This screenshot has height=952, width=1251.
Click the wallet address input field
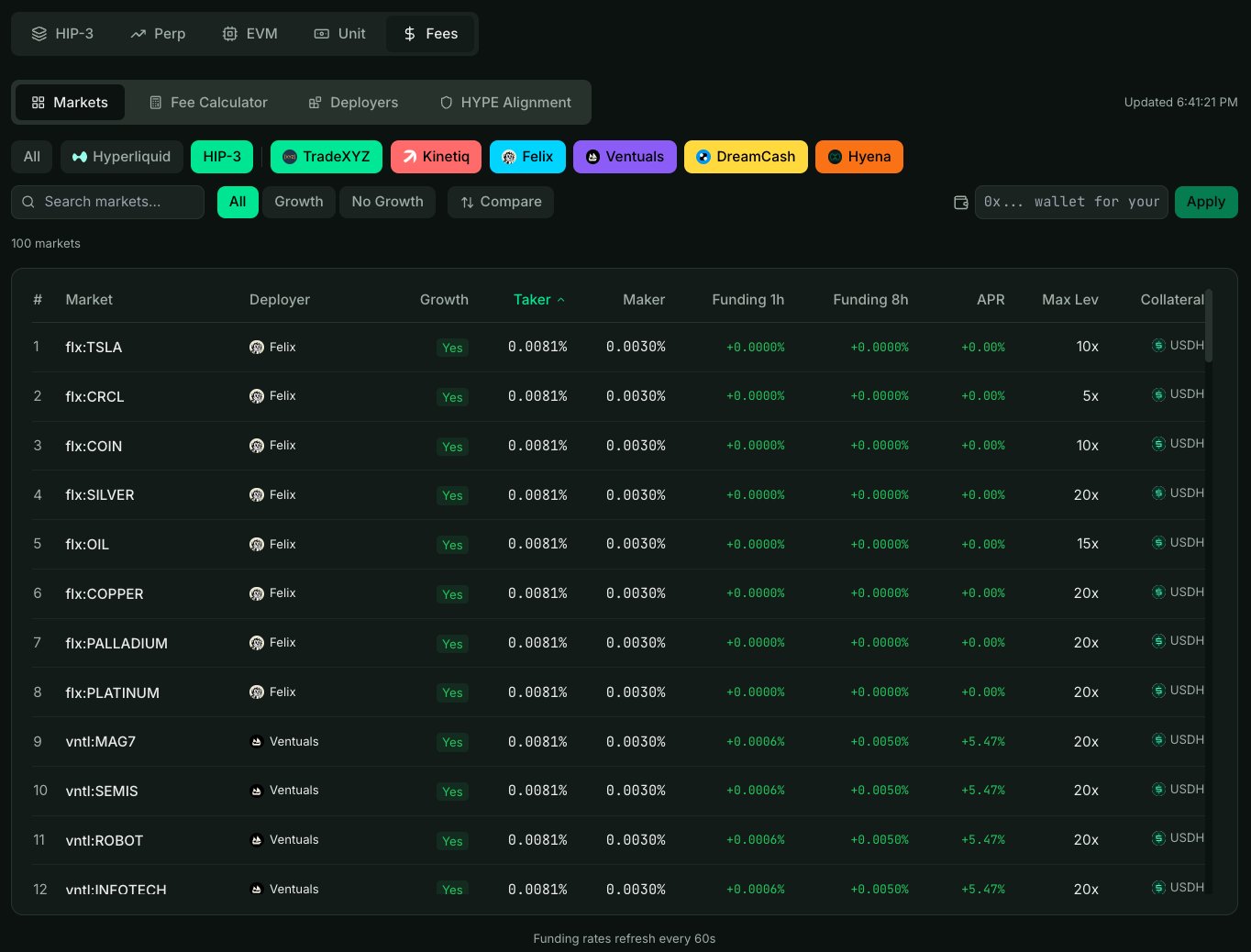1070,202
